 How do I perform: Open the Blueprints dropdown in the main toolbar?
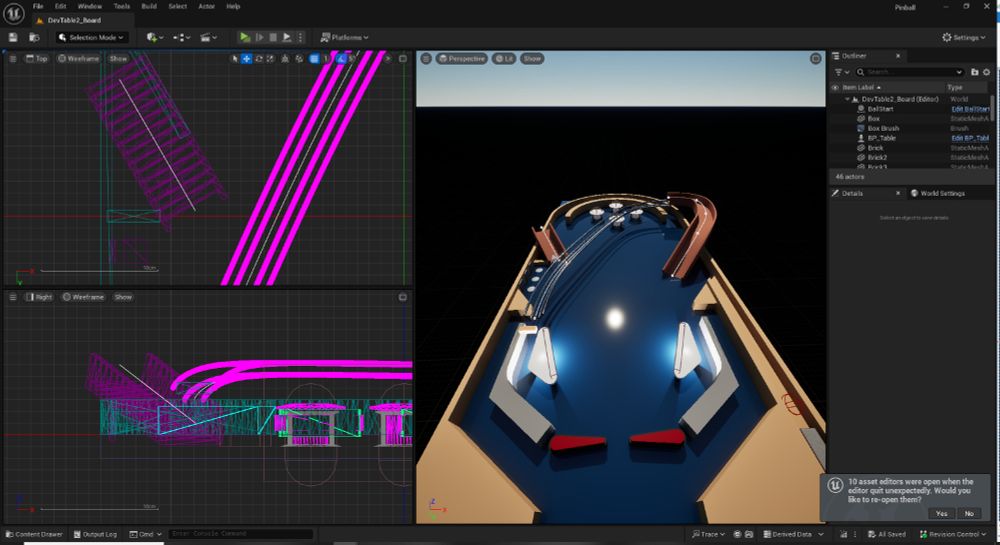pos(182,38)
